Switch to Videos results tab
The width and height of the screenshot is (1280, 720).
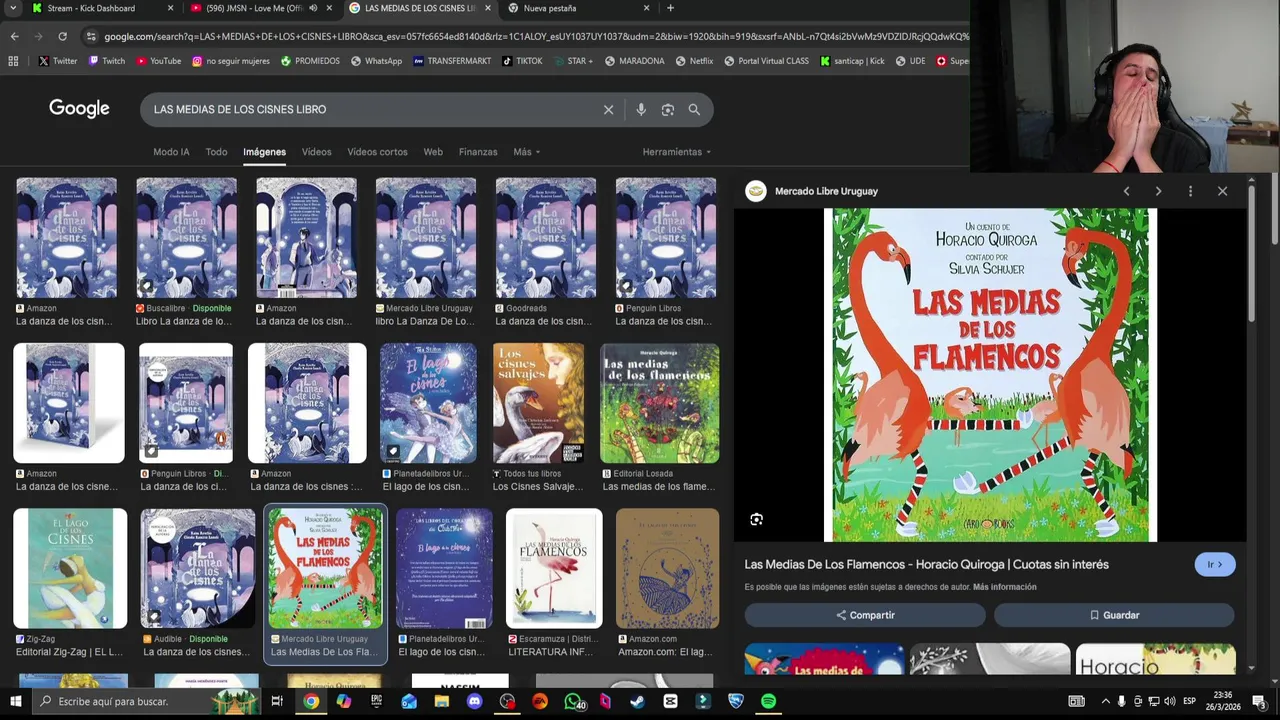(316, 152)
